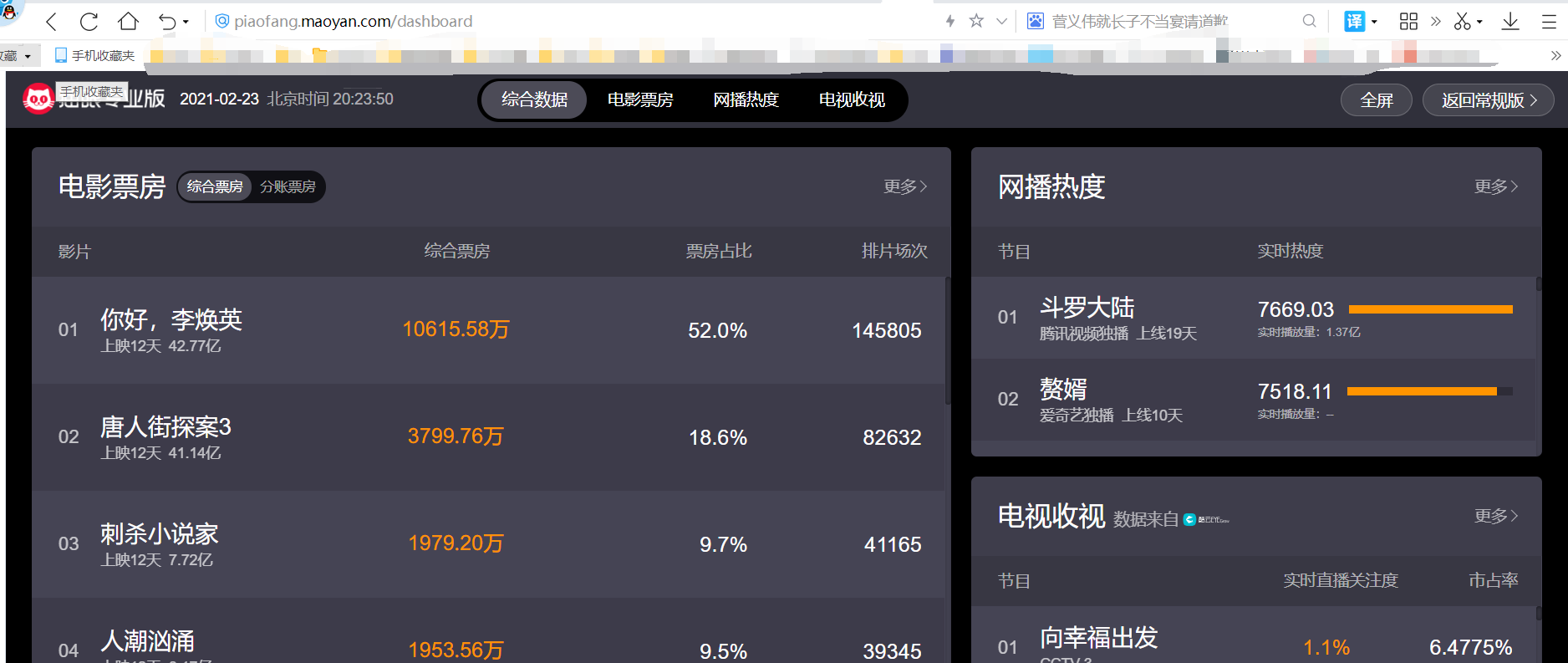Open 更多 in the 电影票房 panel

coord(906,186)
